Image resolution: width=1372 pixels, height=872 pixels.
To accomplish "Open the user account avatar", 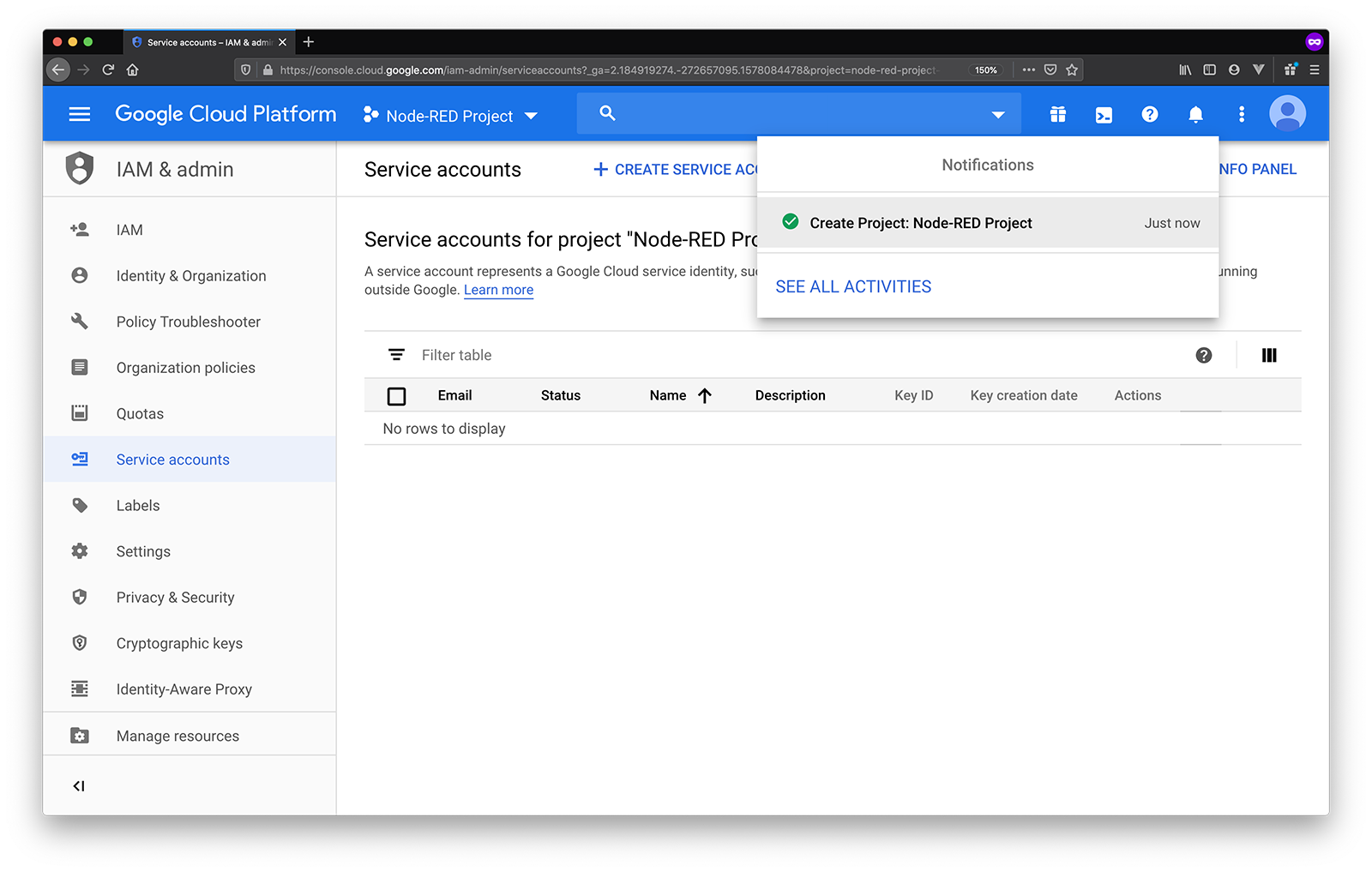I will (1287, 113).
